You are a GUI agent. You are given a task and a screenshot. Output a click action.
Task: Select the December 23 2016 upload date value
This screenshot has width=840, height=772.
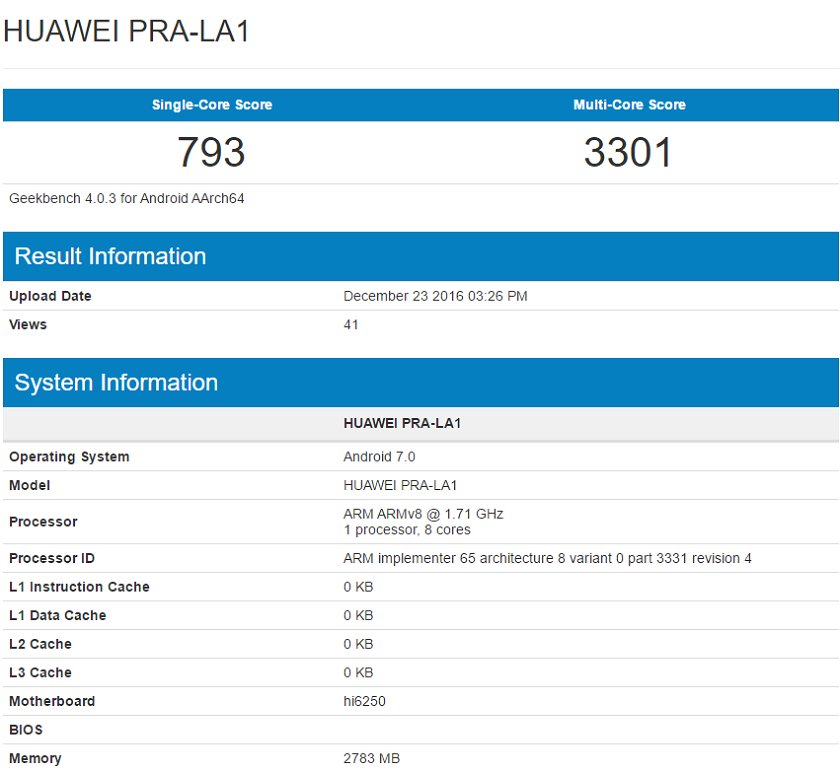[435, 296]
